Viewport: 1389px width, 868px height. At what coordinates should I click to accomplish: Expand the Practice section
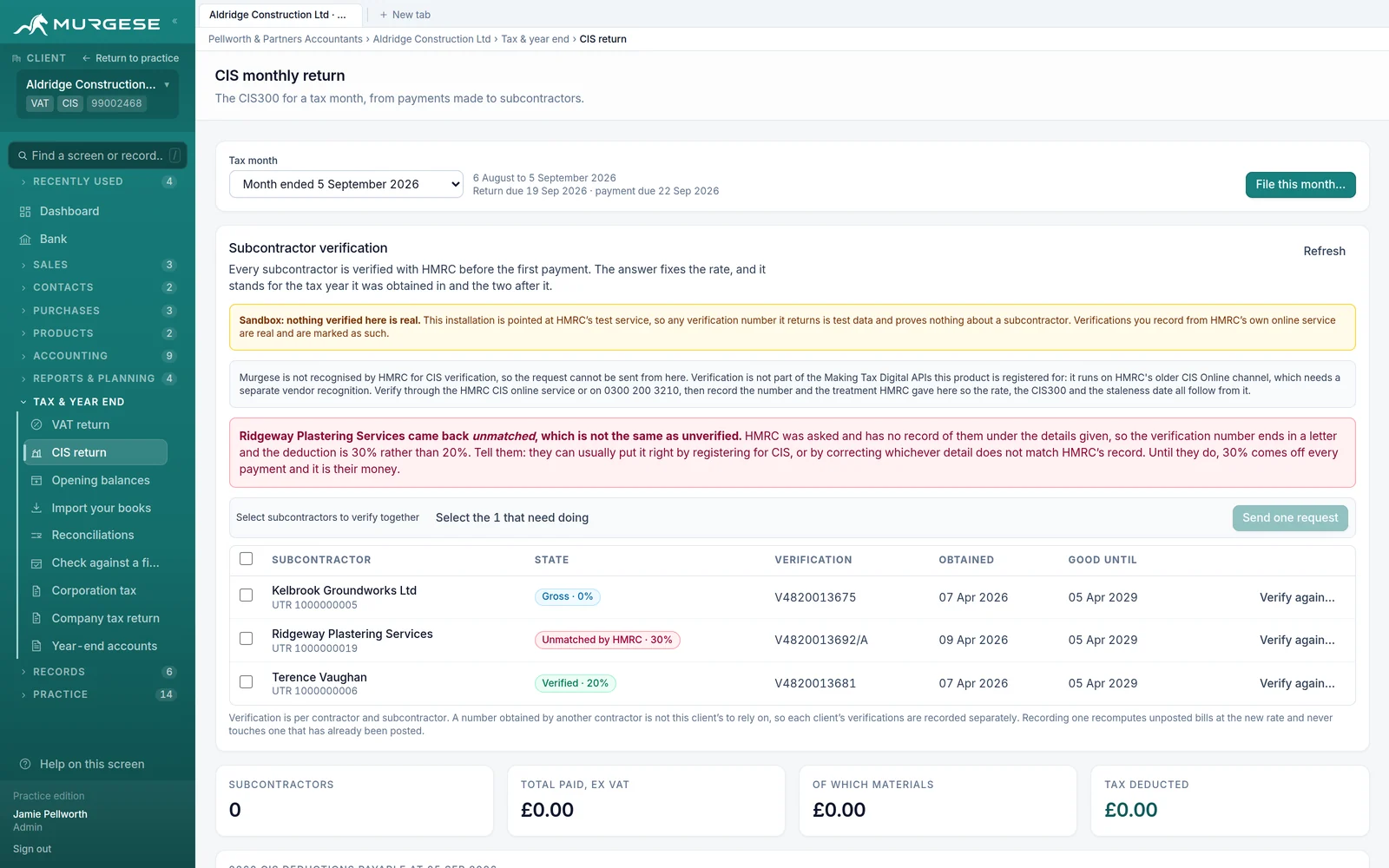click(97, 694)
